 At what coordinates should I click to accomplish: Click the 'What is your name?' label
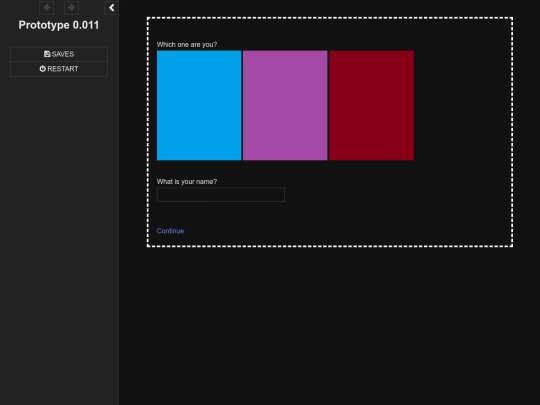[x=187, y=181]
